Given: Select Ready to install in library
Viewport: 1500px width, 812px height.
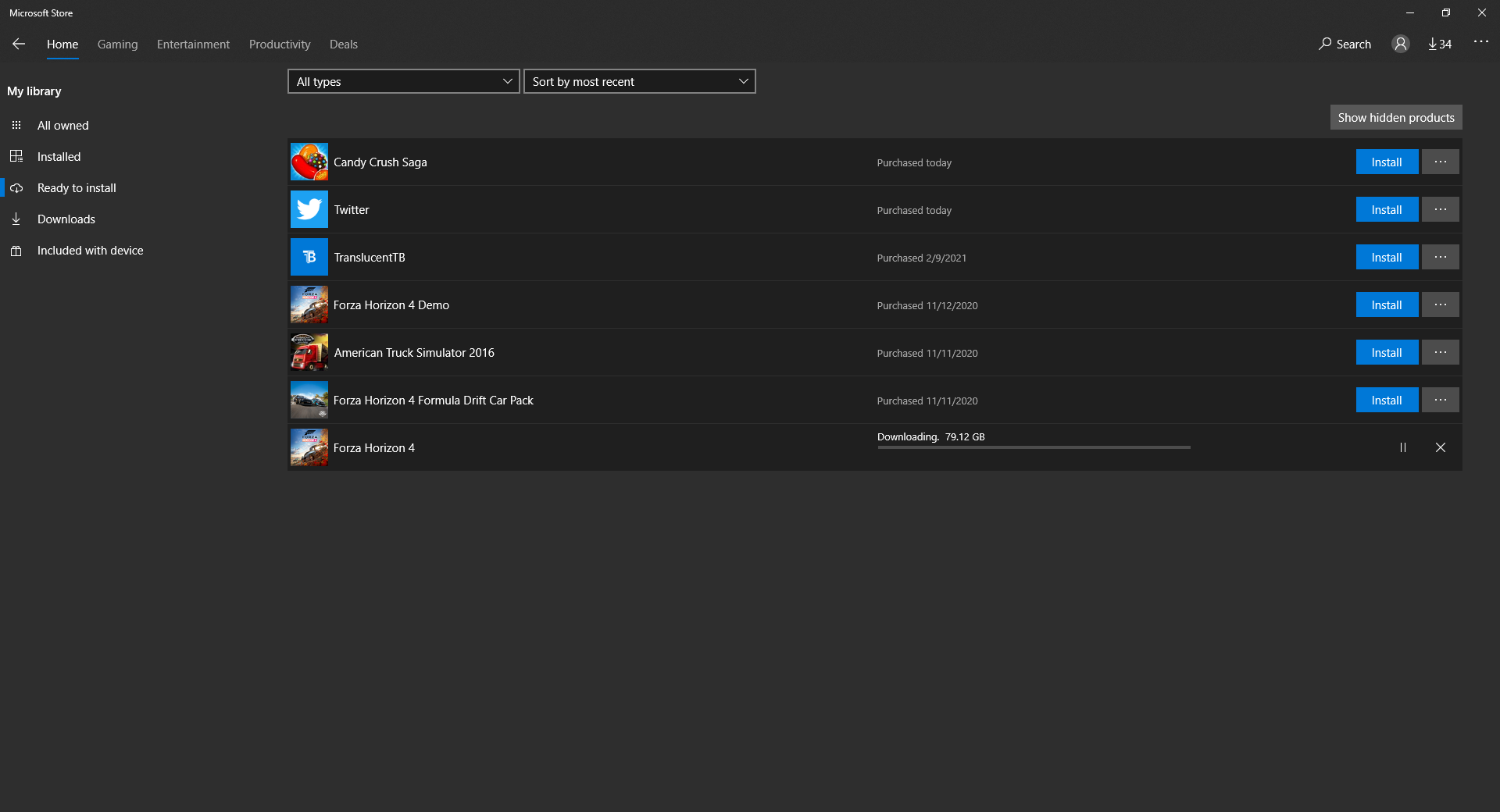Looking at the screenshot, I should pyautogui.click(x=77, y=188).
